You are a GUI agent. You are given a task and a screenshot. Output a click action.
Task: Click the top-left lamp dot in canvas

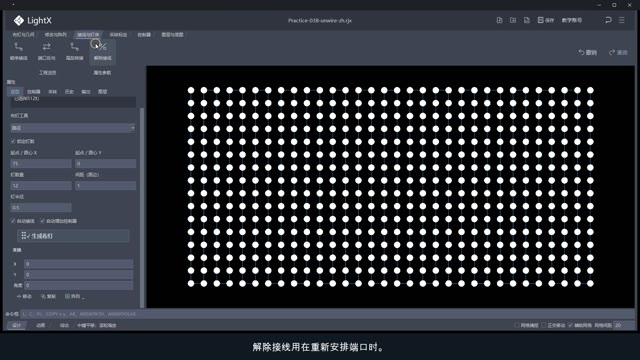[x=191, y=90]
